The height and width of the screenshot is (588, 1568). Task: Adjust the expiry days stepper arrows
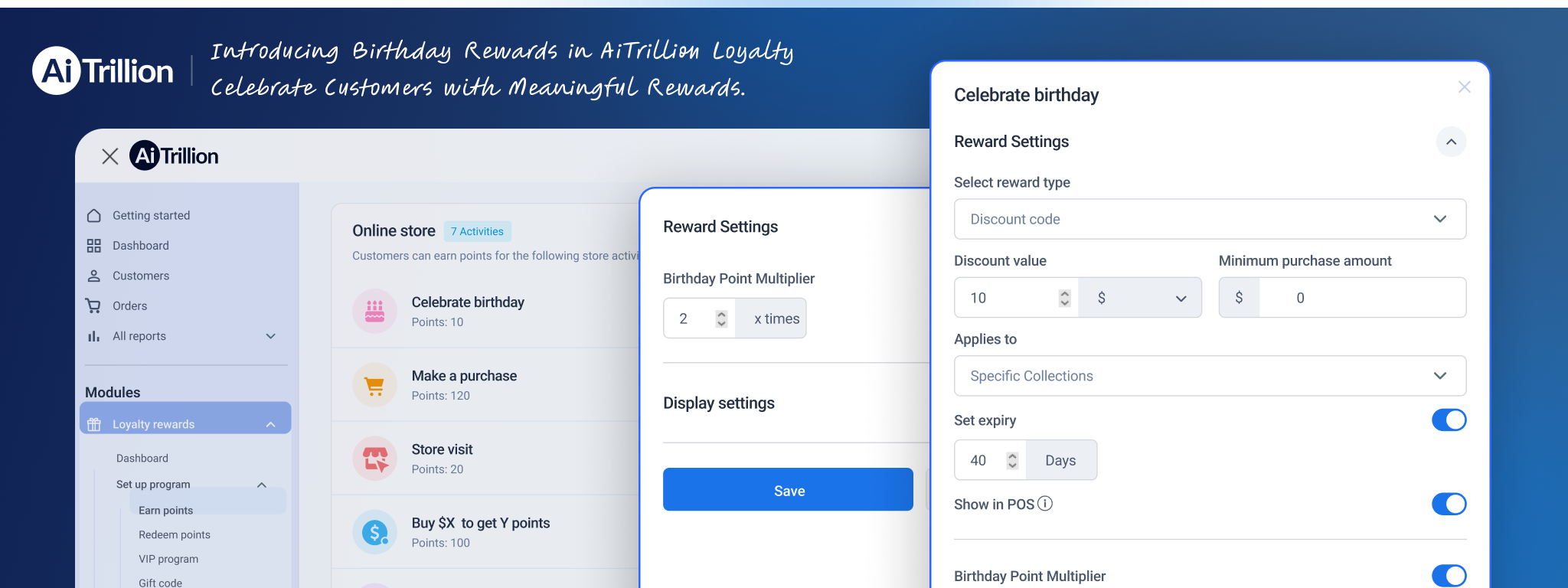(x=1012, y=460)
